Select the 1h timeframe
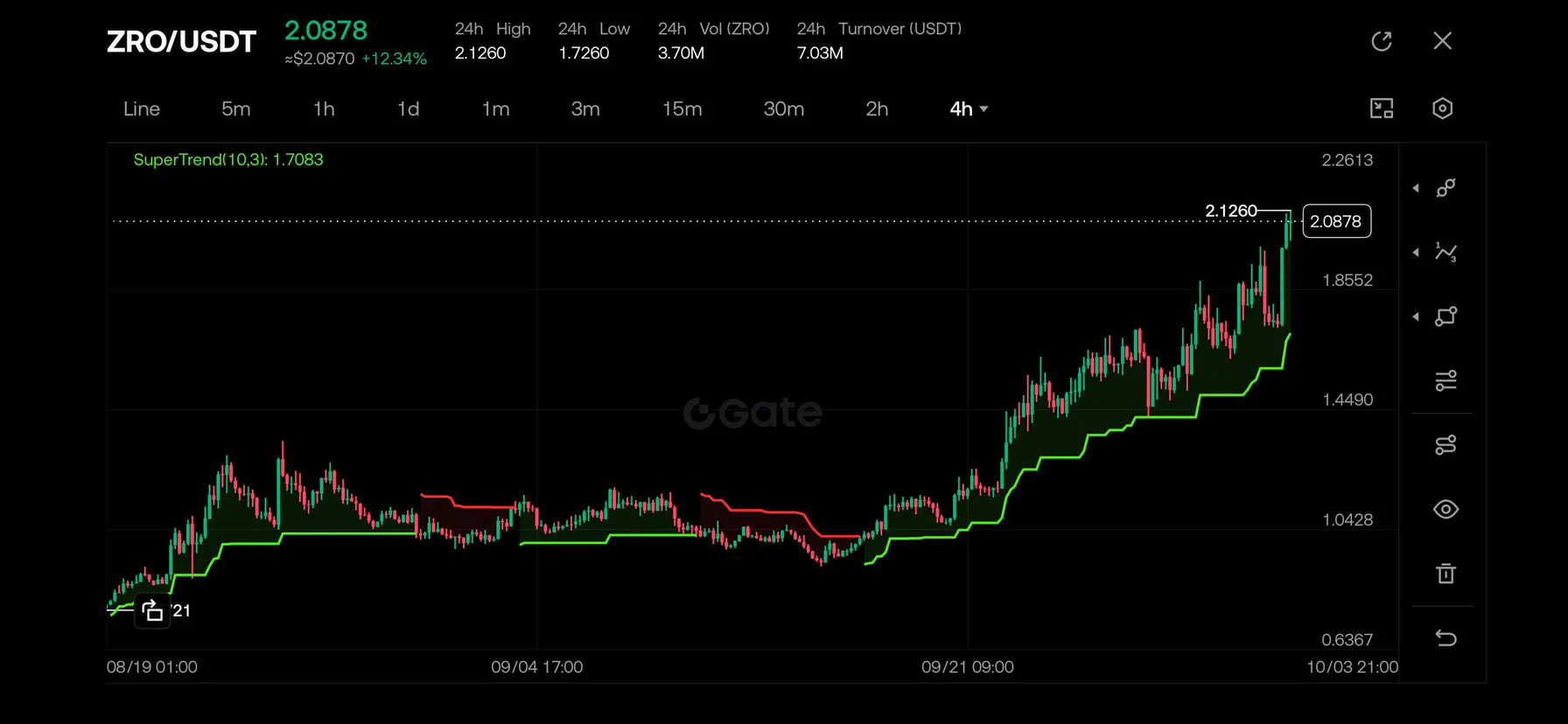 (x=324, y=108)
